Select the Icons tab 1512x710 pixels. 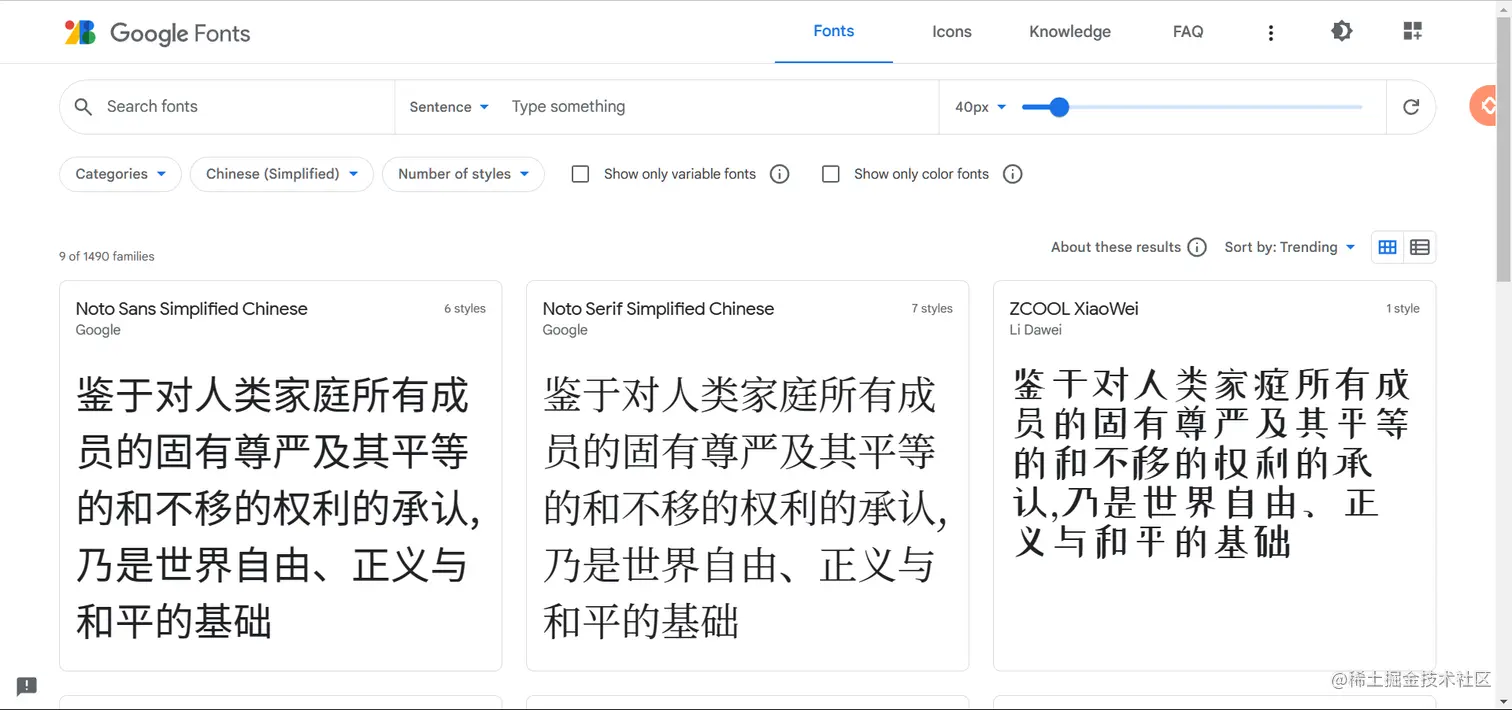click(x=951, y=32)
